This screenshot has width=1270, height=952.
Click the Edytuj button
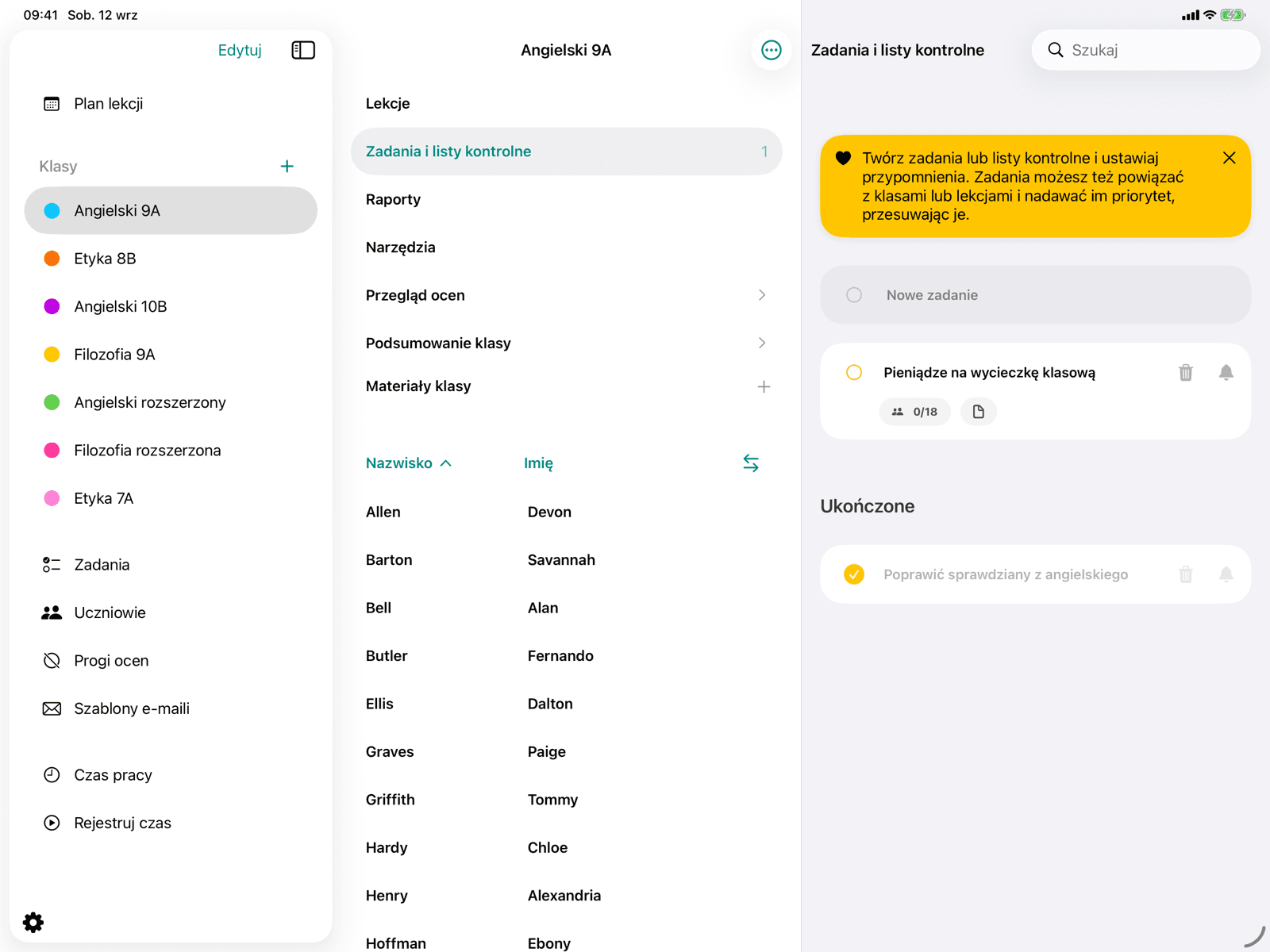240,50
